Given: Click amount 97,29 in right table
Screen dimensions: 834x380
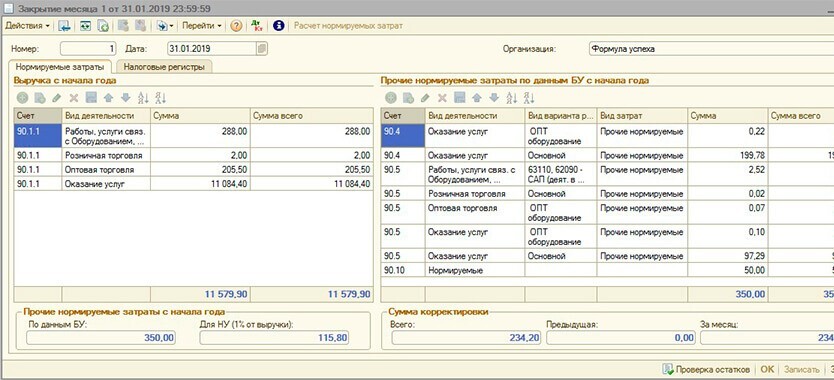Looking at the screenshot, I should [x=727, y=257].
